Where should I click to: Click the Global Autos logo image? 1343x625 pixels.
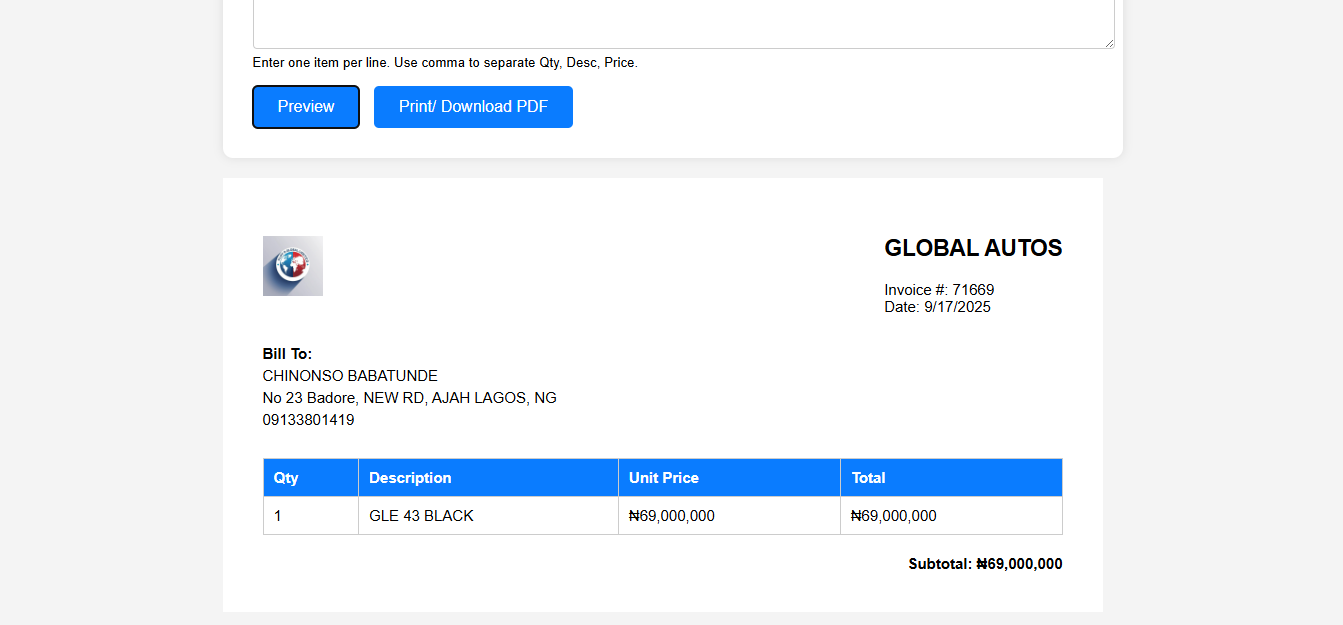pyautogui.click(x=293, y=266)
